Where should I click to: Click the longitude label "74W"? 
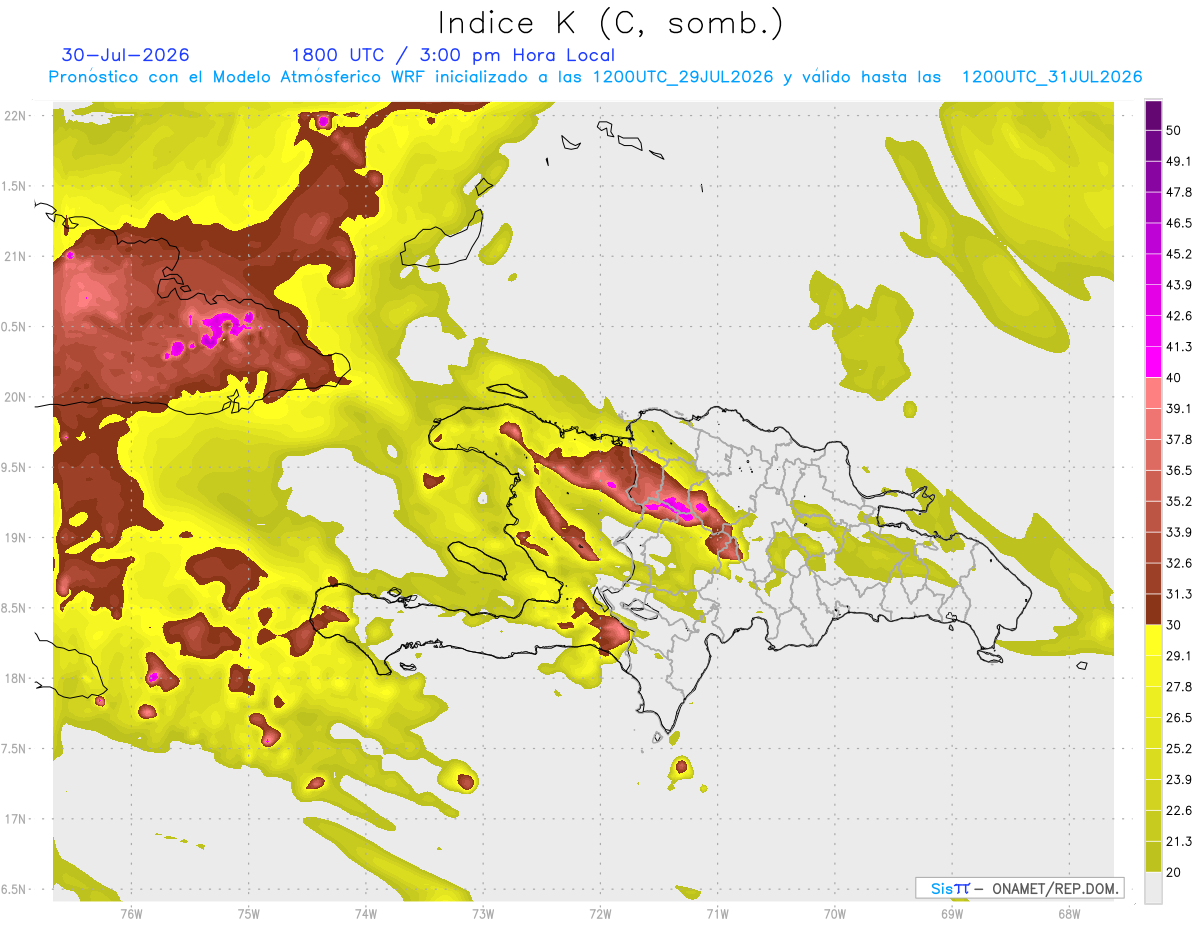click(366, 913)
